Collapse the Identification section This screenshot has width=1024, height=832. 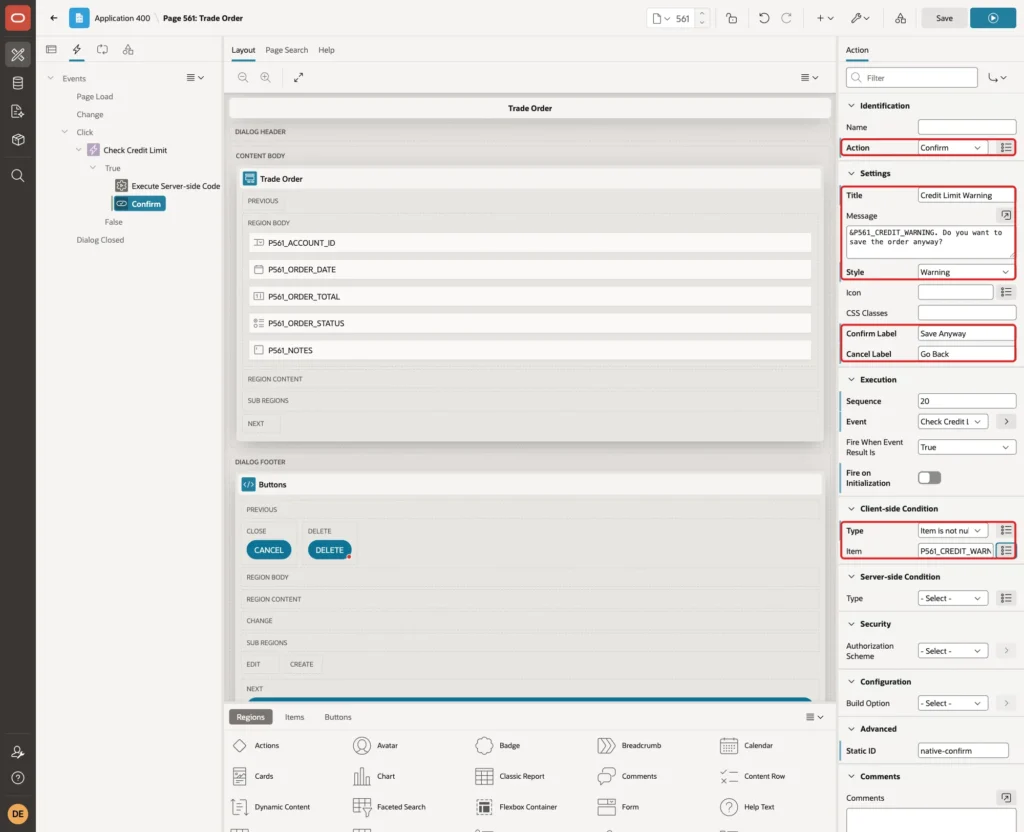851,105
